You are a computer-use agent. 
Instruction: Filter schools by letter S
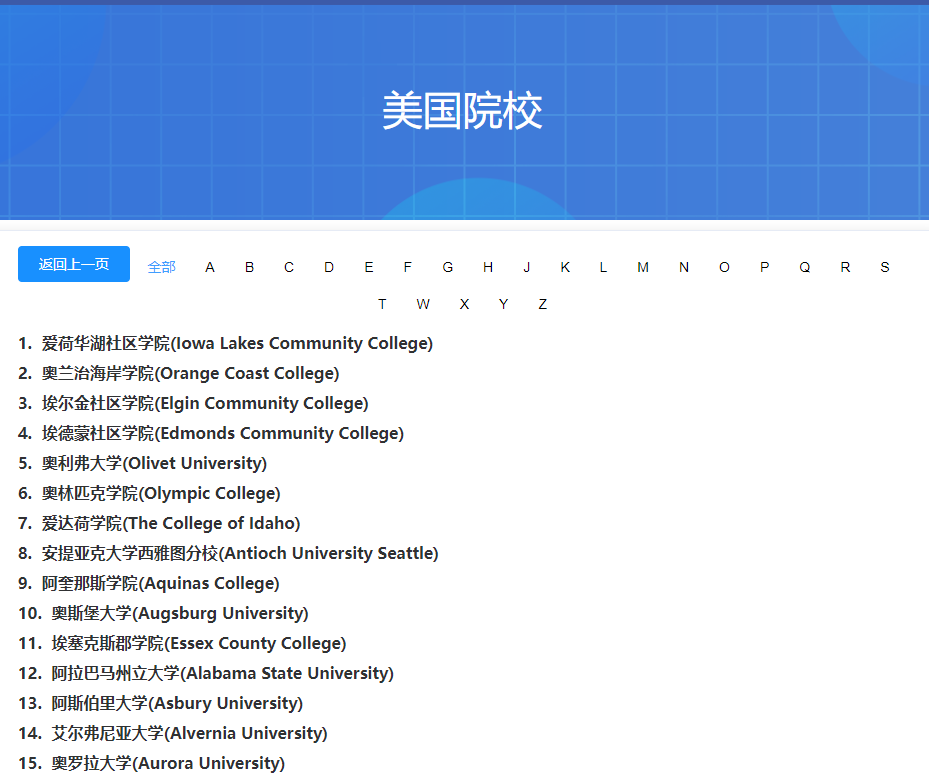pyautogui.click(x=885, y=267)
